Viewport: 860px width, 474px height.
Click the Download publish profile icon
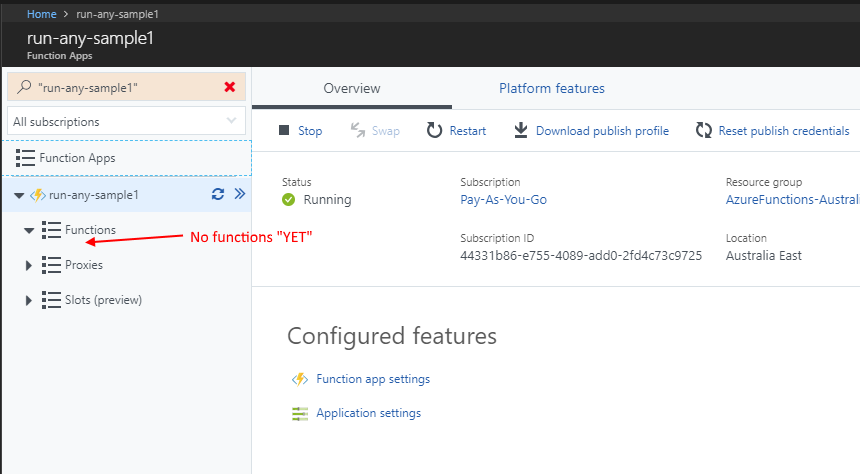pyautogui.click(x=520, y=131)
